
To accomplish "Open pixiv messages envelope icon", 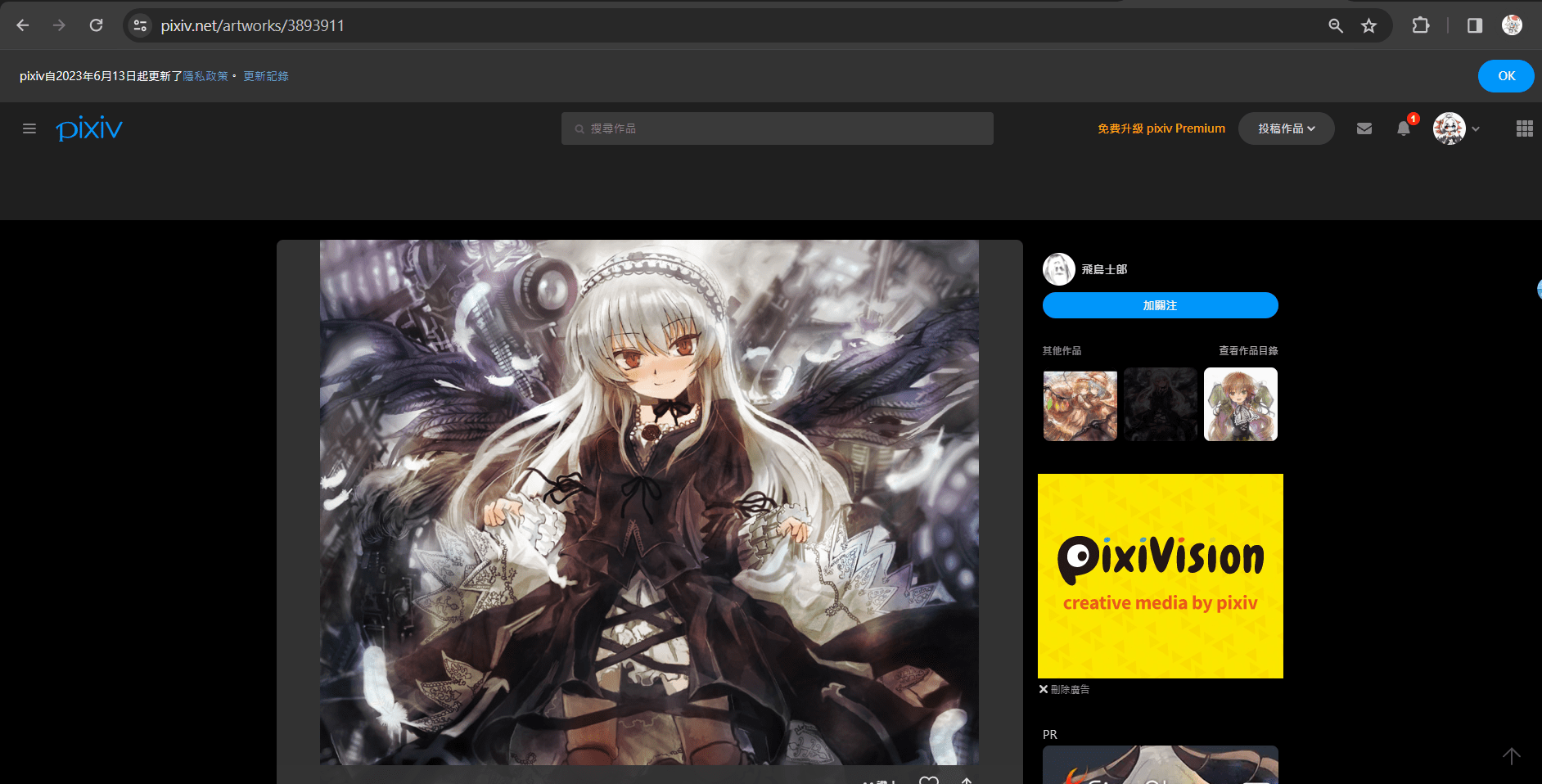I will coord(1364,128).
